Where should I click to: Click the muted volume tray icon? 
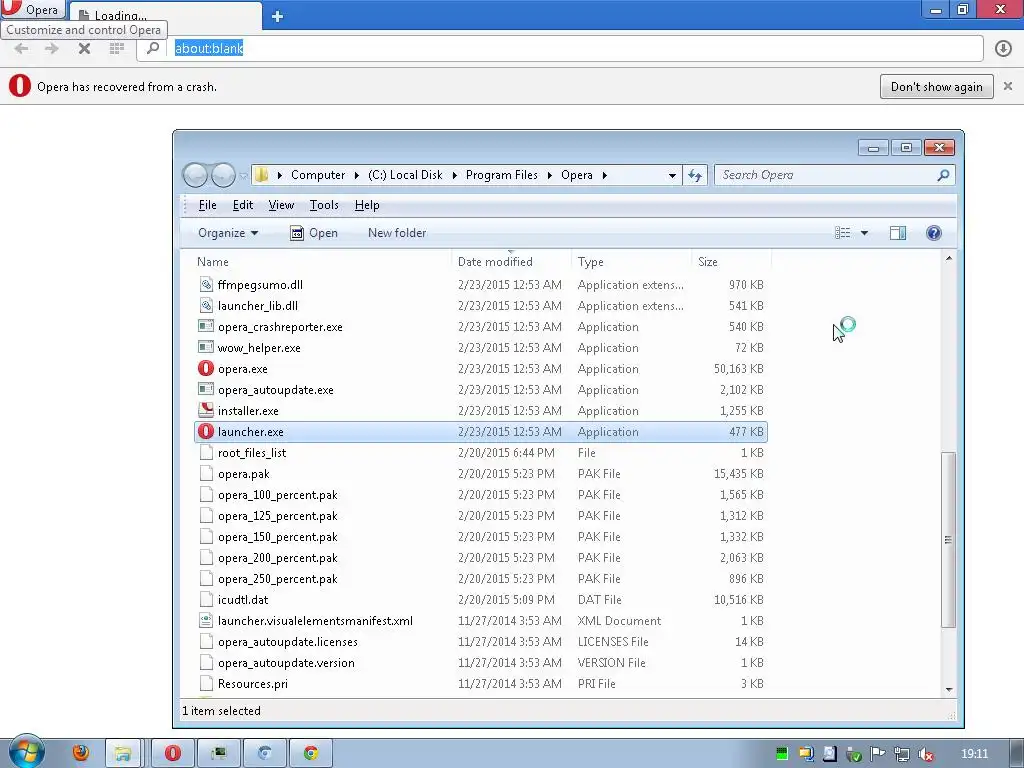925,754
